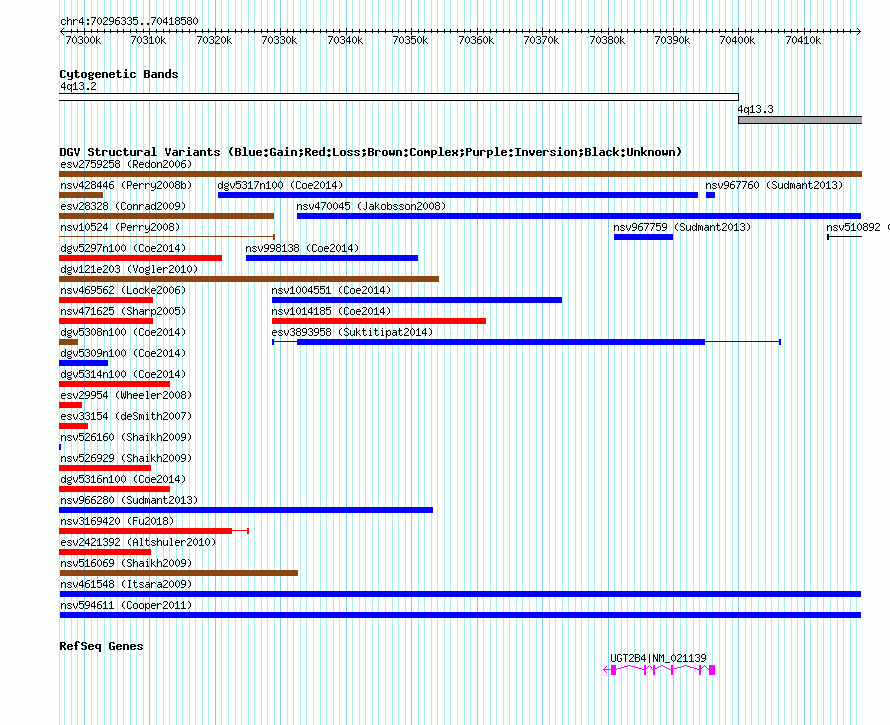Click nsv526160 (Shaikh2009) label

(126, 437)
